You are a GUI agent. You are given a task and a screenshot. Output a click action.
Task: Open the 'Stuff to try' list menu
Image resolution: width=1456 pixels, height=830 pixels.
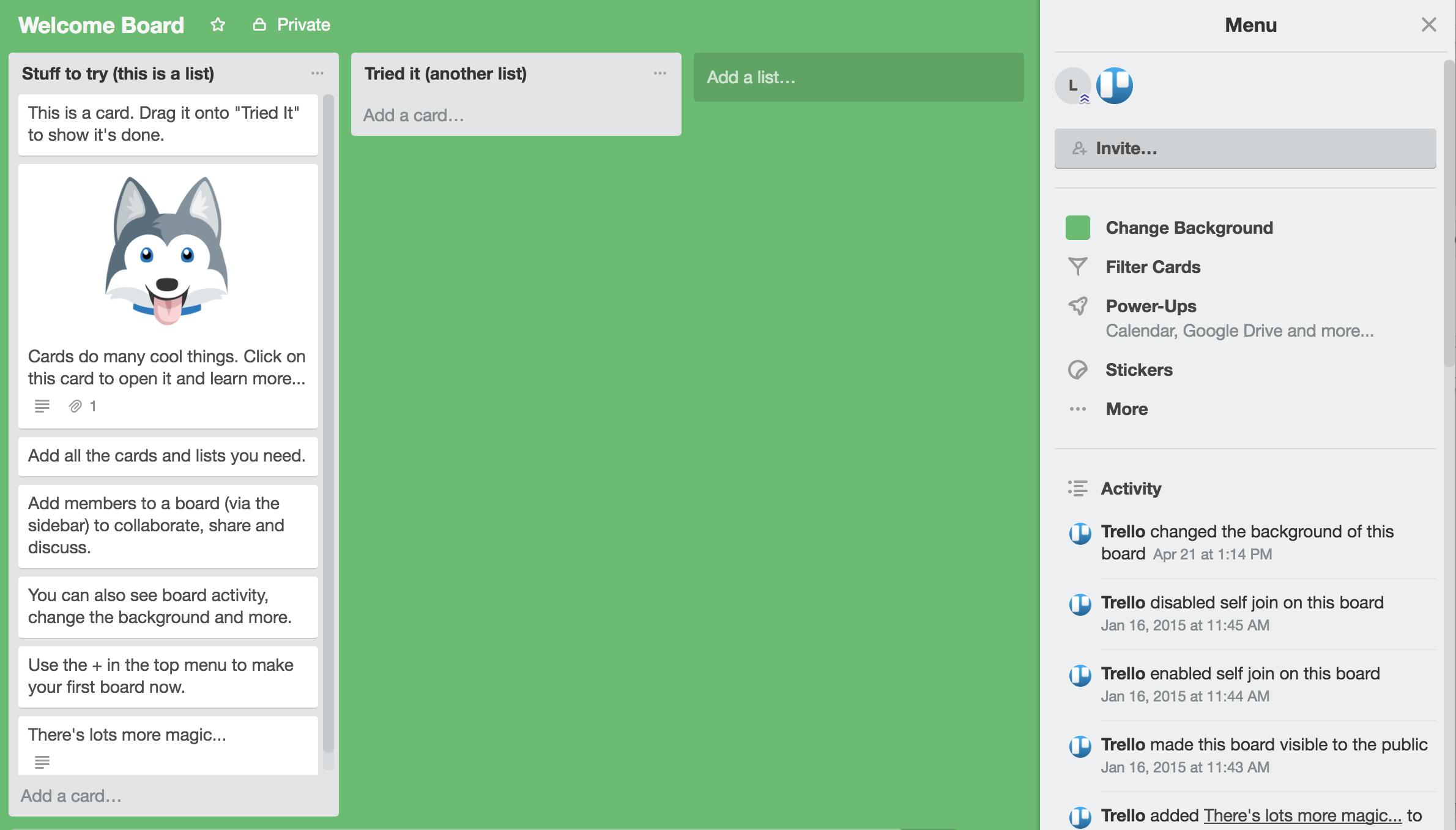tap(317, 73)
